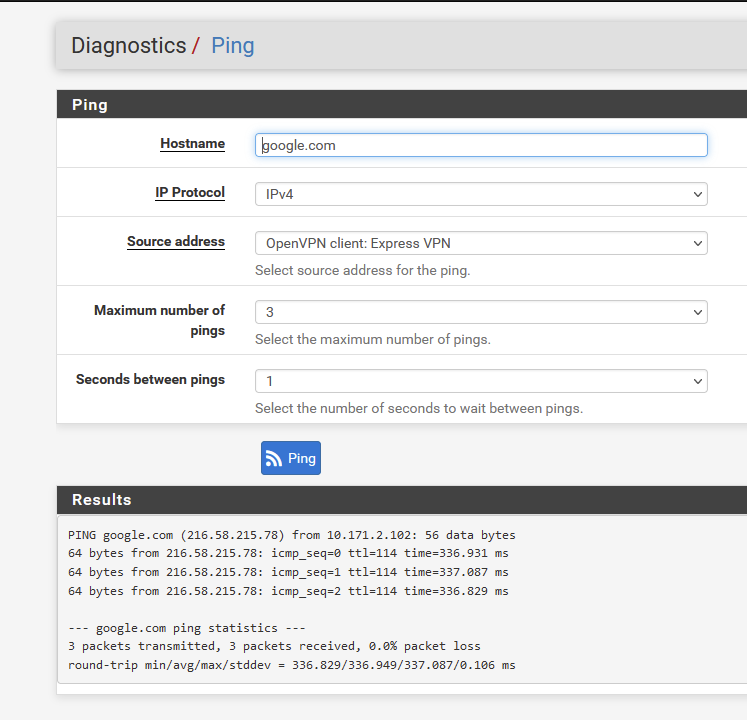
Task: Click the first ping output line in results
Action: (292, 535)
